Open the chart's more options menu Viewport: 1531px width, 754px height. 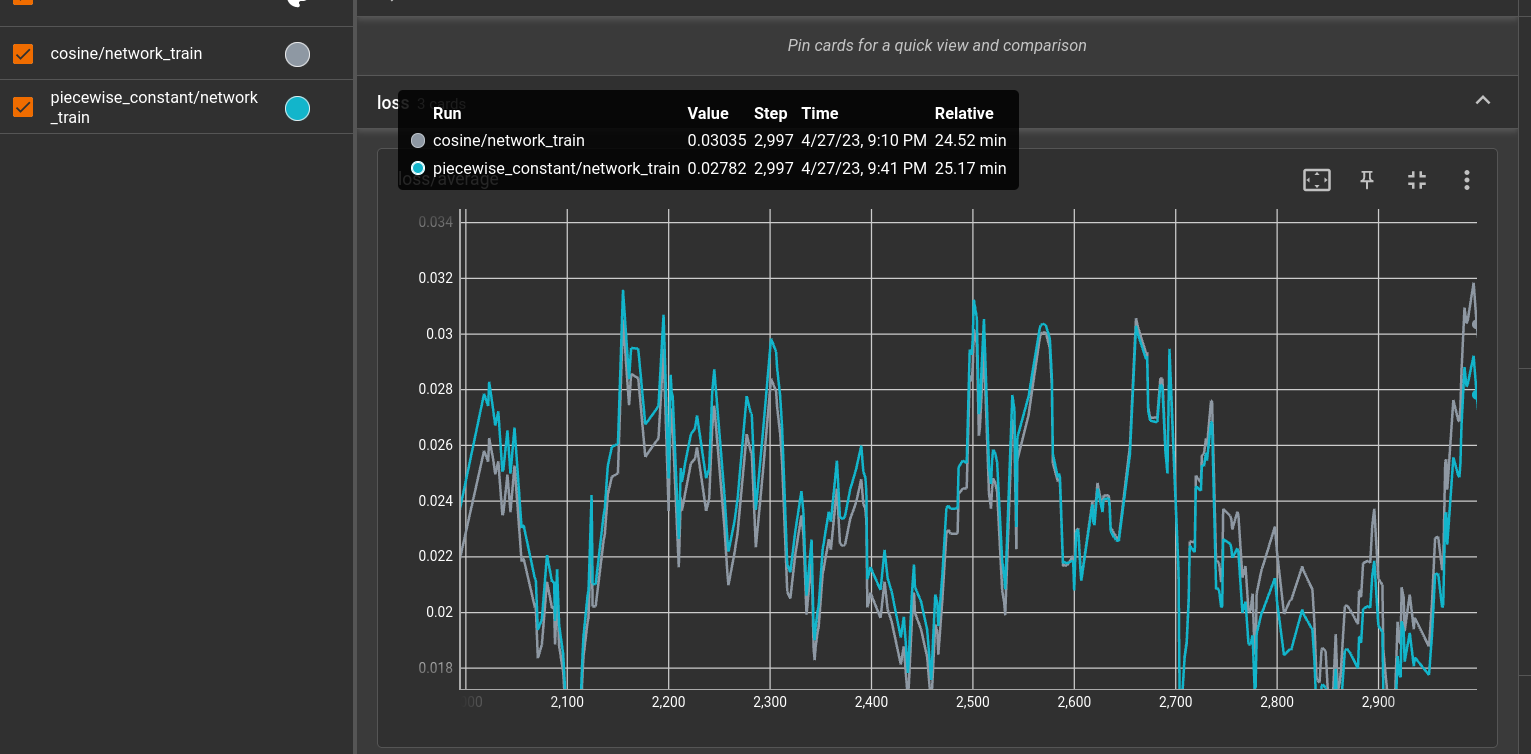1466,180
